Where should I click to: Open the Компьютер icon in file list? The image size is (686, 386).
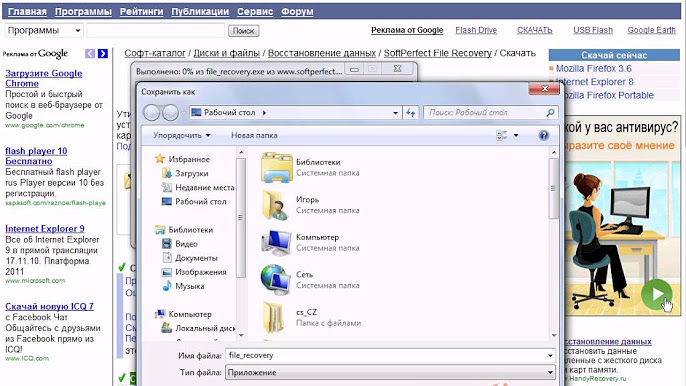pos(276,242)
